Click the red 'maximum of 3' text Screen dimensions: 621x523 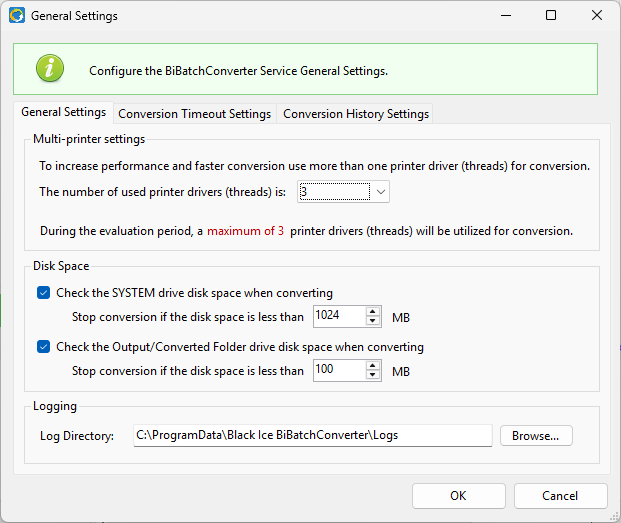(x=245, y=231)
